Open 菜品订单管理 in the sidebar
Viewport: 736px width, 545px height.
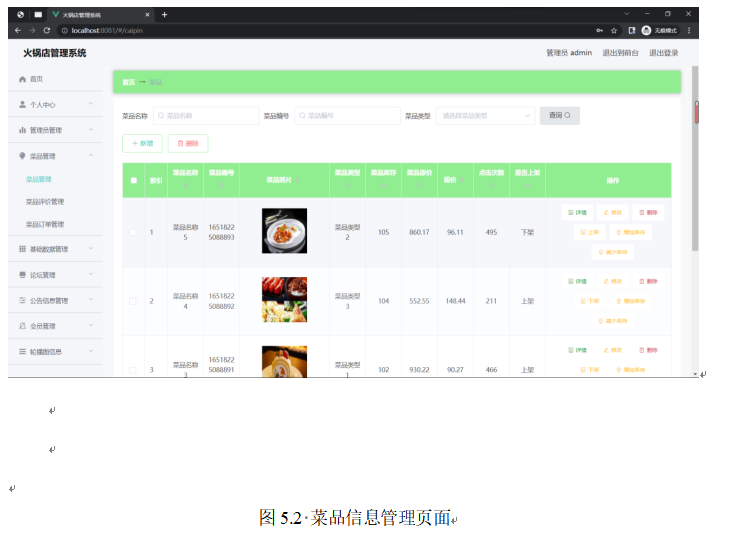tap(45, 224)
